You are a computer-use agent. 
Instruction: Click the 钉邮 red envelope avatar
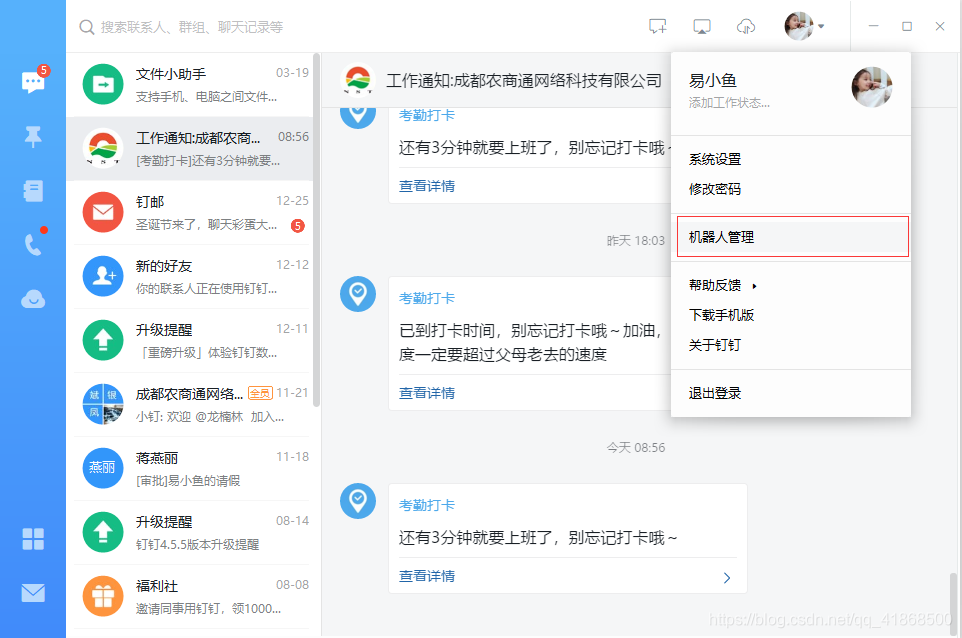coord(102,212)
